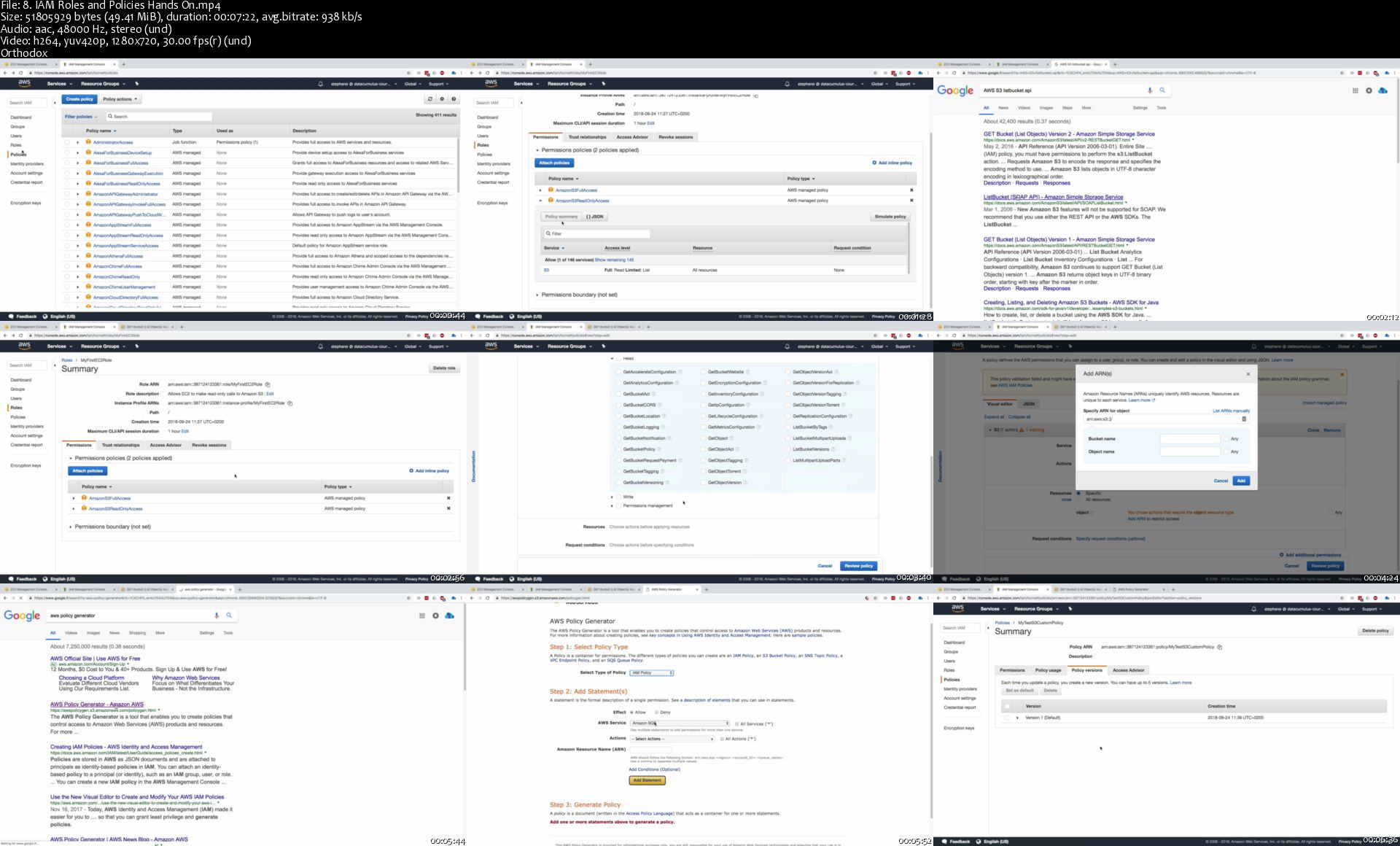
Task: Copy Role ARN icon on MyFirstEC2Role summary
Action: (x=268, y=384)
